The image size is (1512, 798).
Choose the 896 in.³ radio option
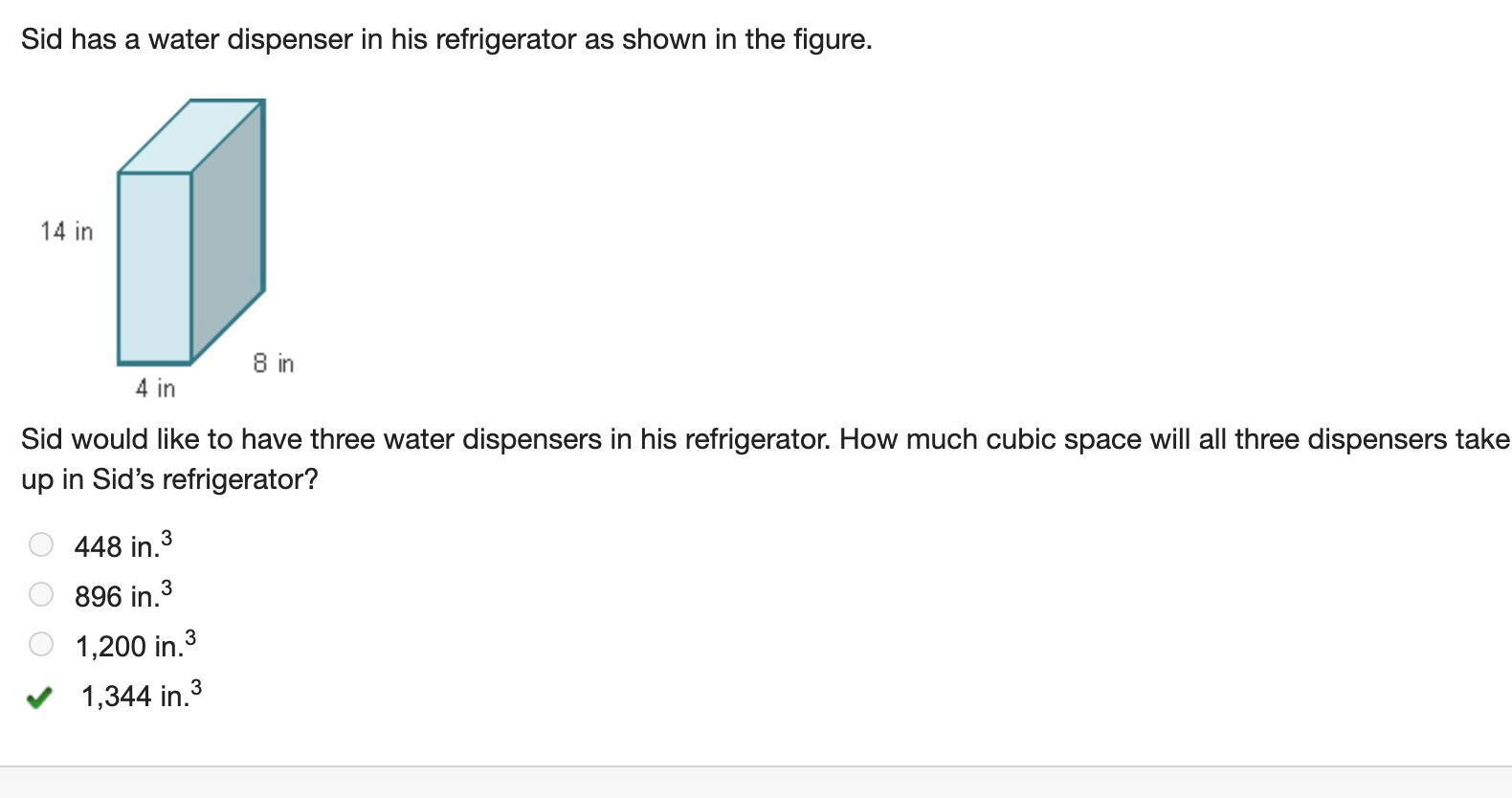tap(40, 594)
